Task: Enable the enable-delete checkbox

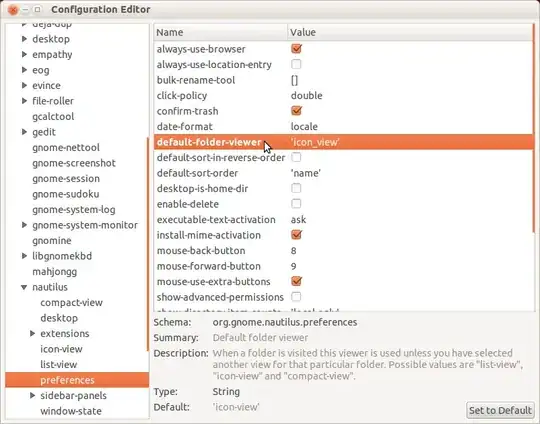Action: (296, 204)
